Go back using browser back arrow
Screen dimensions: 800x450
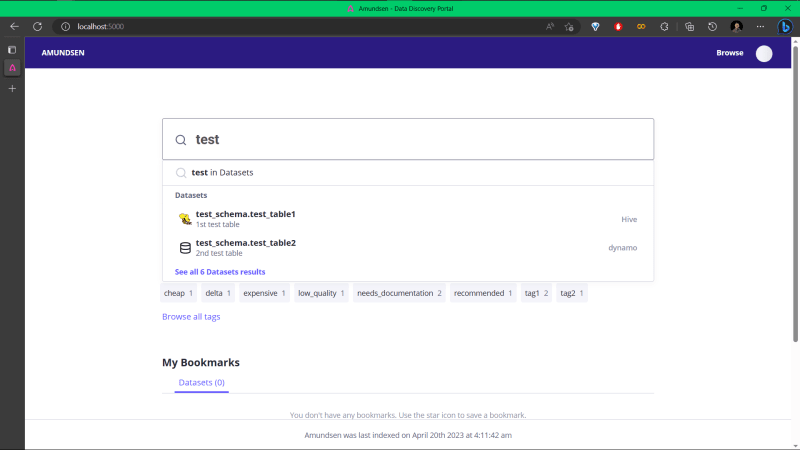[x=14, y=27]
